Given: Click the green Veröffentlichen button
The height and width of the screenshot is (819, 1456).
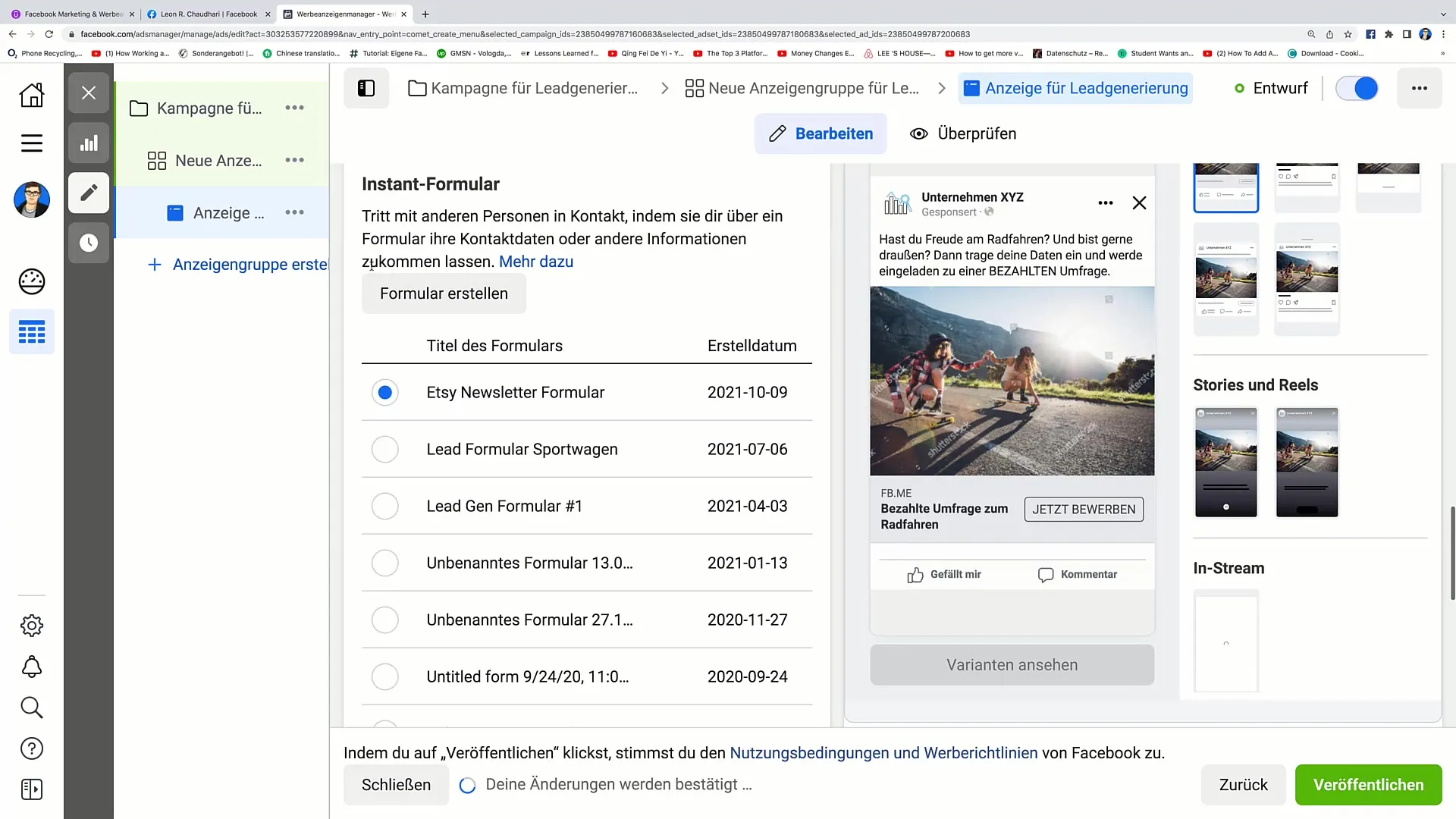Looking at the screenshot, I should pos(1368,785).
